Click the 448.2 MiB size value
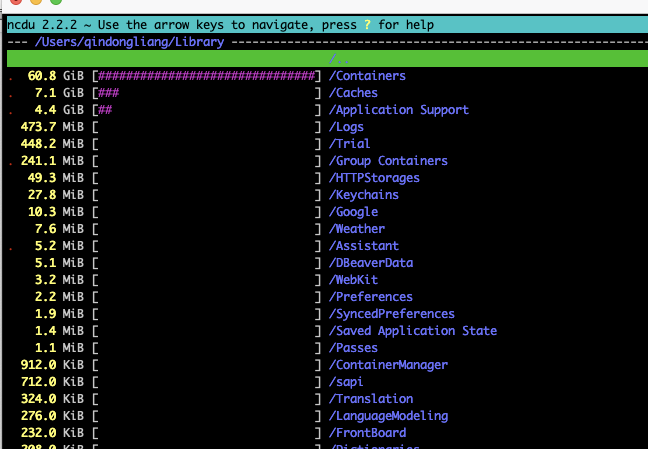Screen dimensions: 648x449 [52, 144]
